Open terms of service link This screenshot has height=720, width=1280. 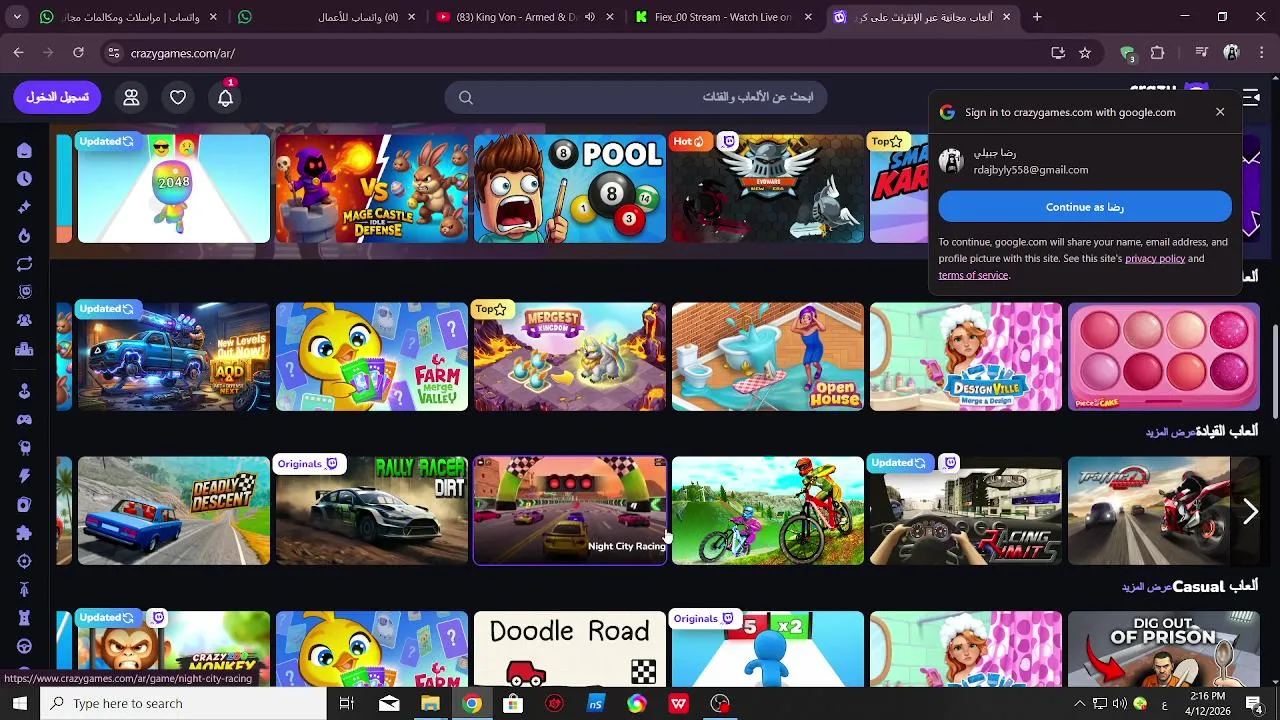(973, 275)
